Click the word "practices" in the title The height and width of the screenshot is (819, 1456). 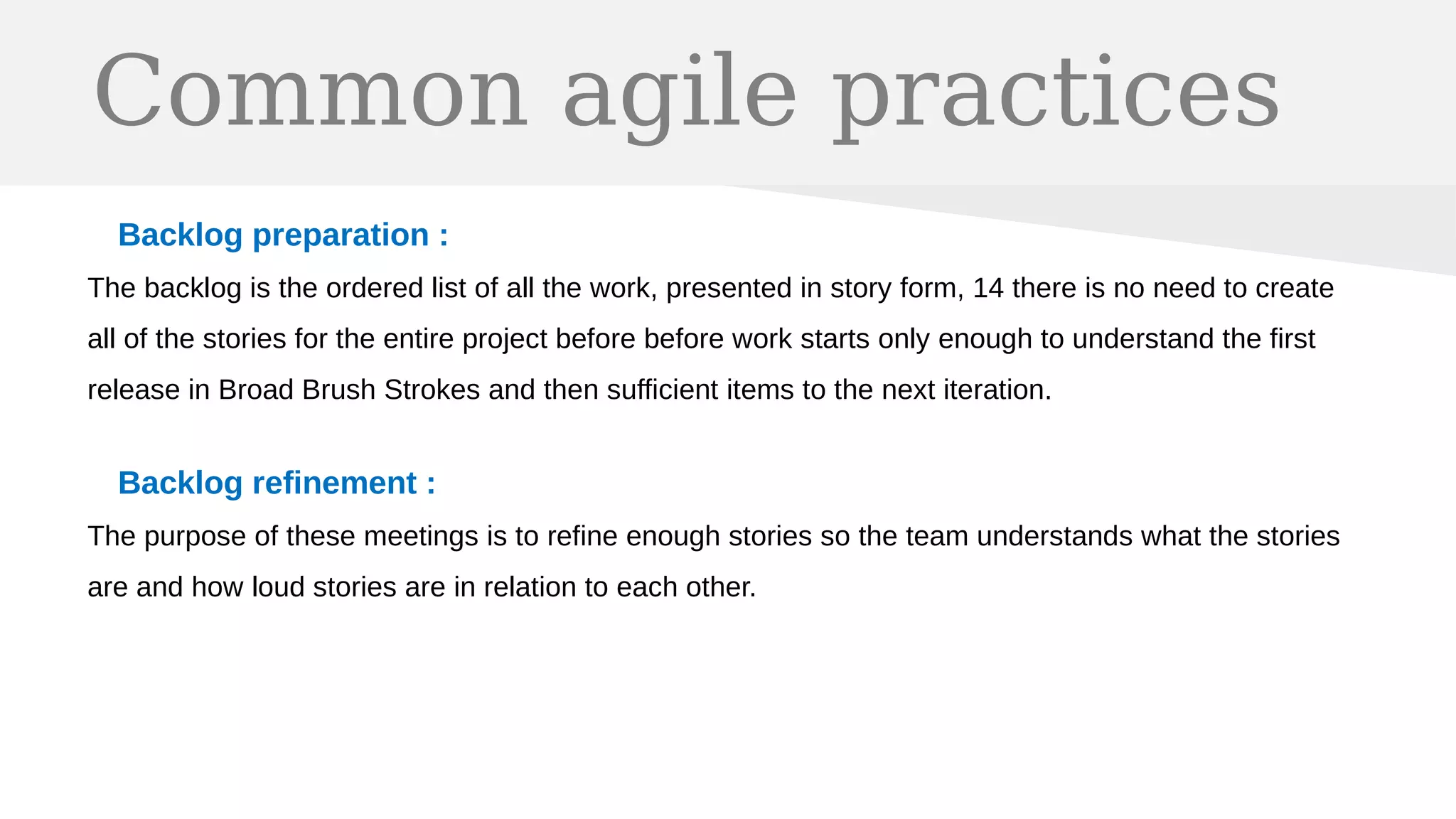1056,92
